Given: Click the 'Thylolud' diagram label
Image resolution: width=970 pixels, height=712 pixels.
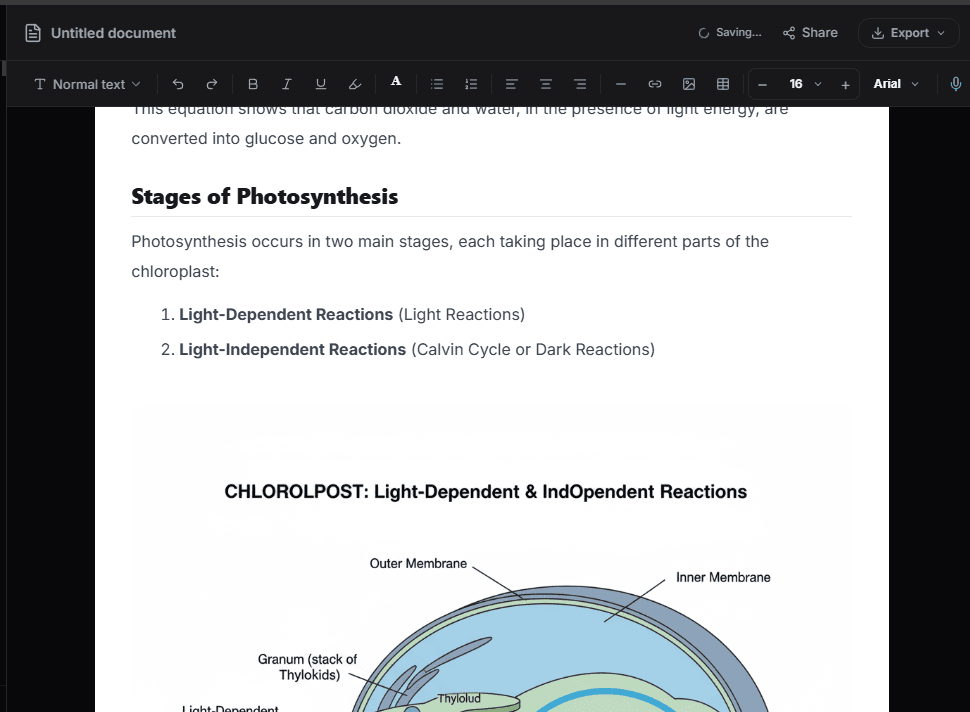Looking at the screenshot, I should (459, 698).
